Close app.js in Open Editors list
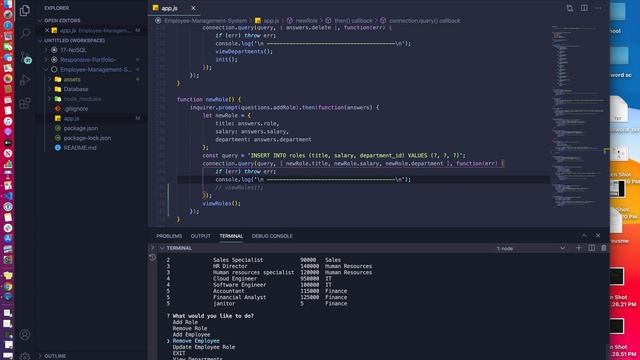Viewport: 640px width, 360px height. pyautogui.click(x=47, y=30)
